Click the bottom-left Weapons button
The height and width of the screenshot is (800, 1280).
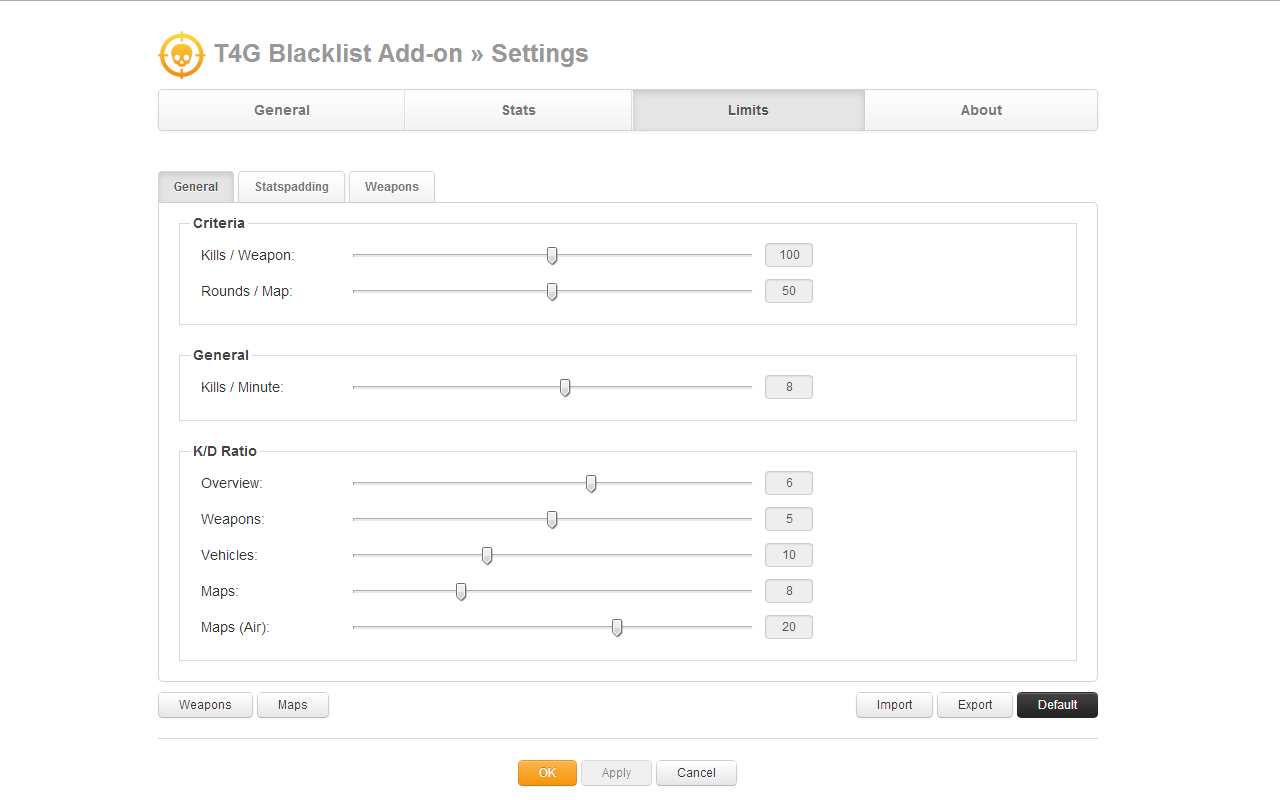(x=205, y=705)
